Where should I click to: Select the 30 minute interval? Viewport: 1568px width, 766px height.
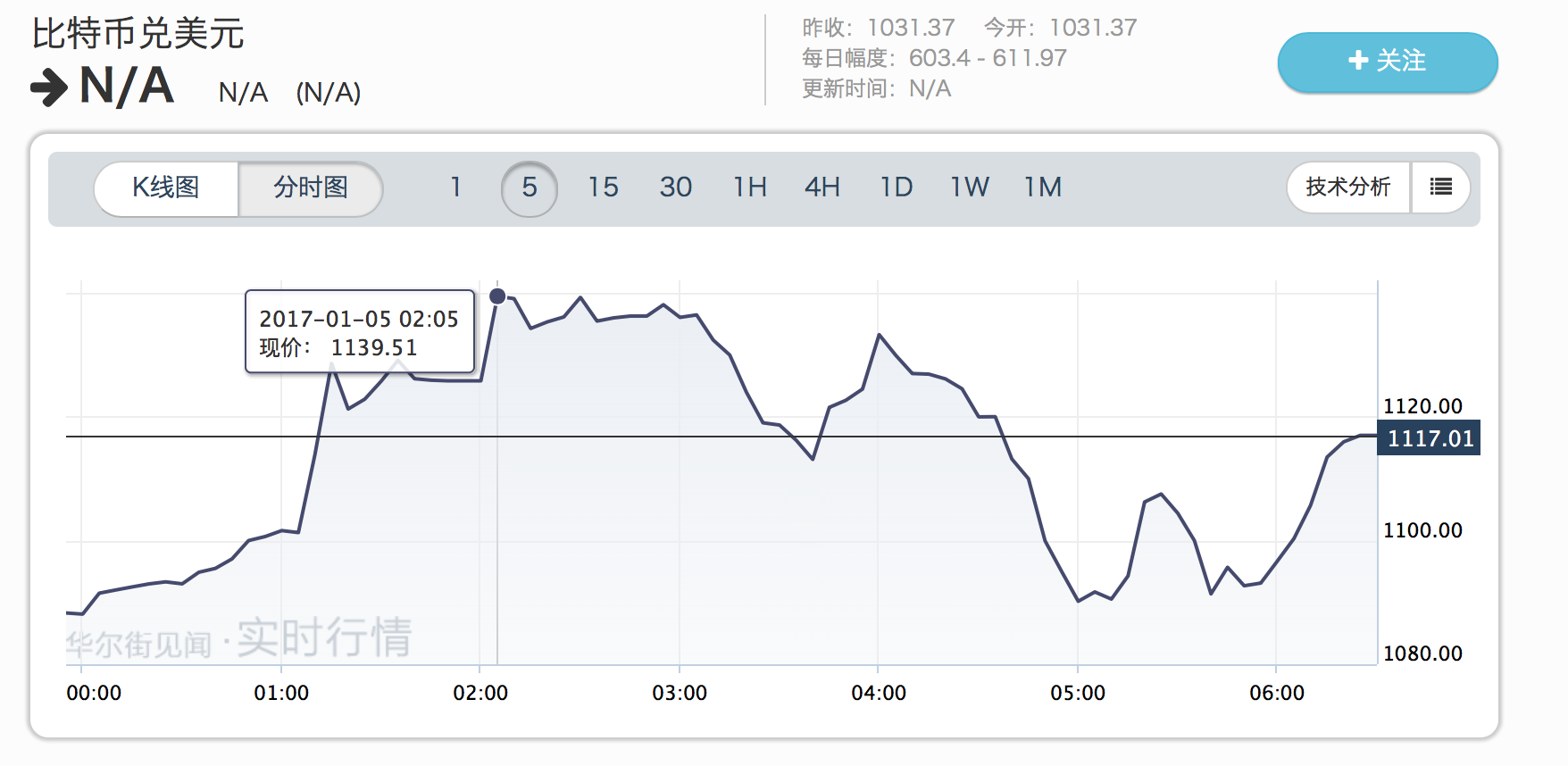pos(676,187)
